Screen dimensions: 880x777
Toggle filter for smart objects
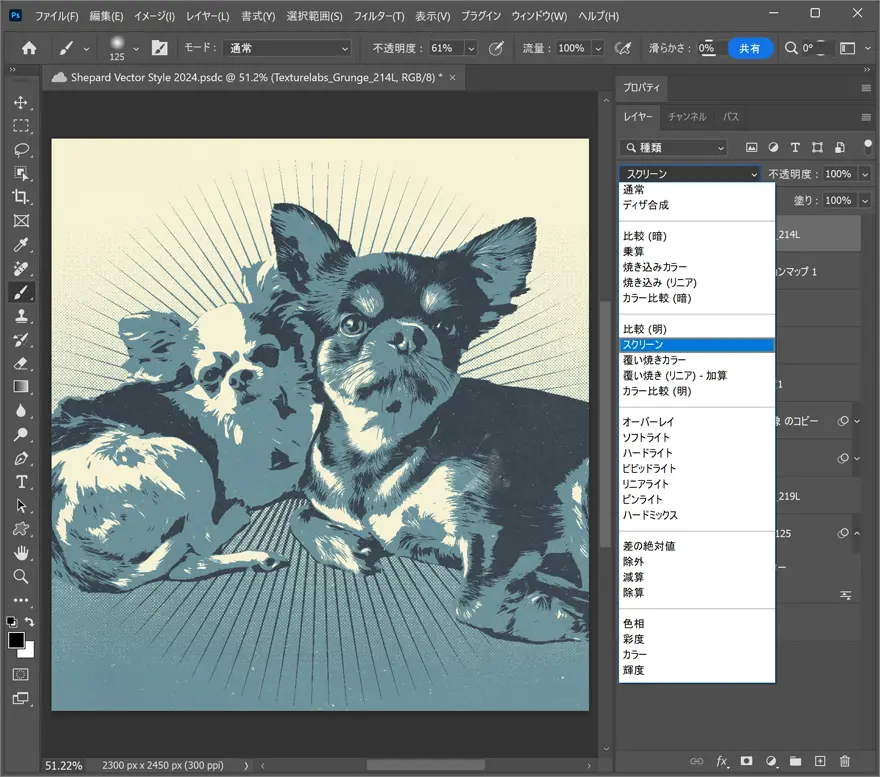click(x=840, y=148)
